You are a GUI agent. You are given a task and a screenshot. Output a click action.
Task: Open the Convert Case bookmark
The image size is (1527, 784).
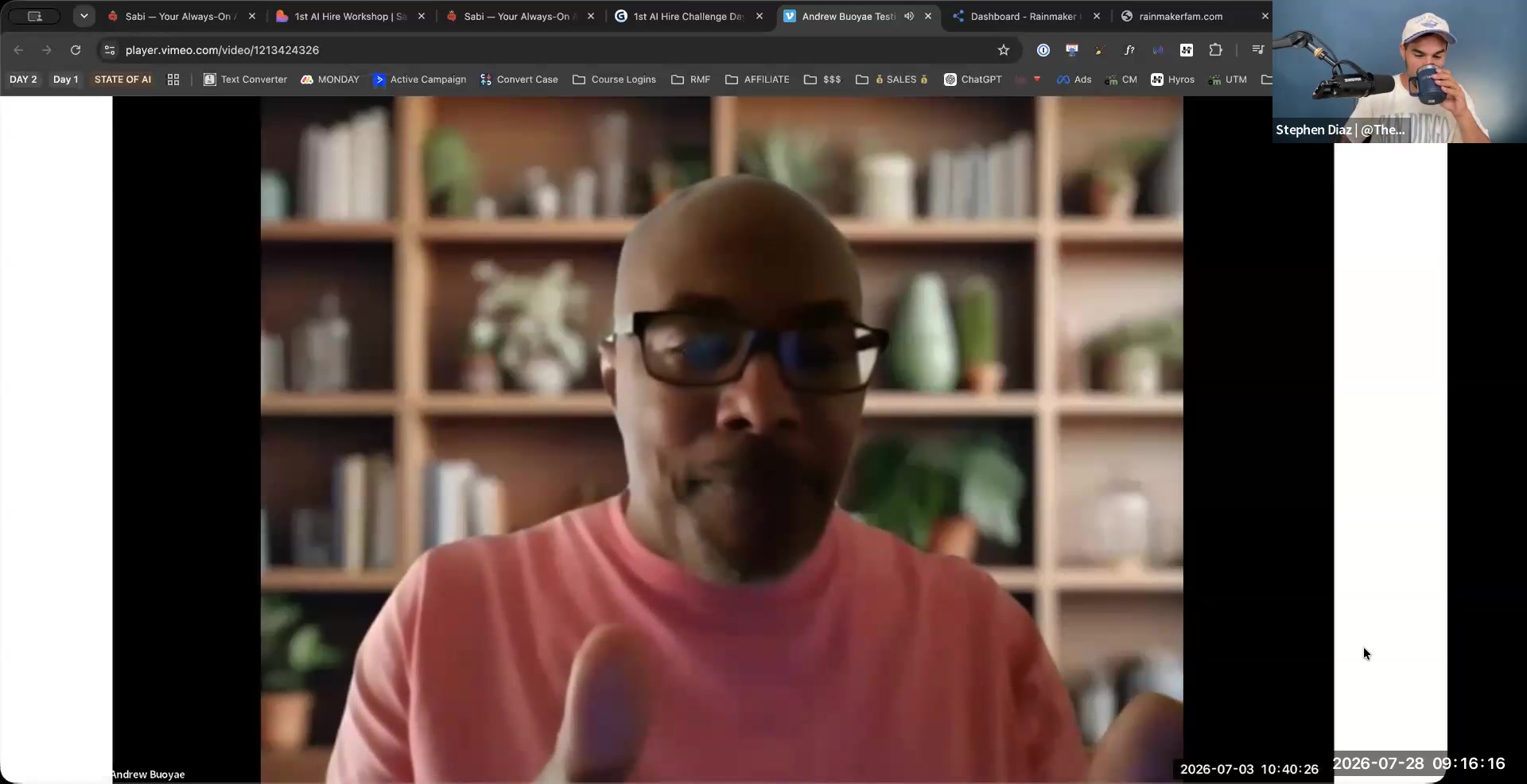click(519, 80)
